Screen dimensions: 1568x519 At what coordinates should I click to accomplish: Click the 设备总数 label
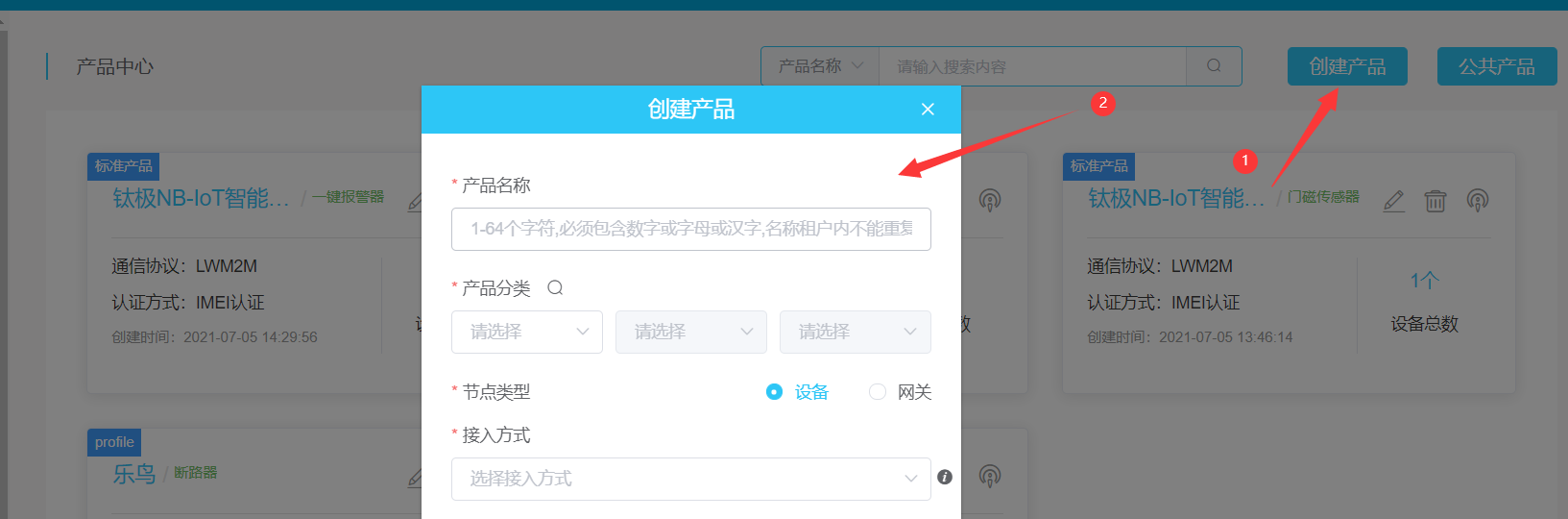1425,324
